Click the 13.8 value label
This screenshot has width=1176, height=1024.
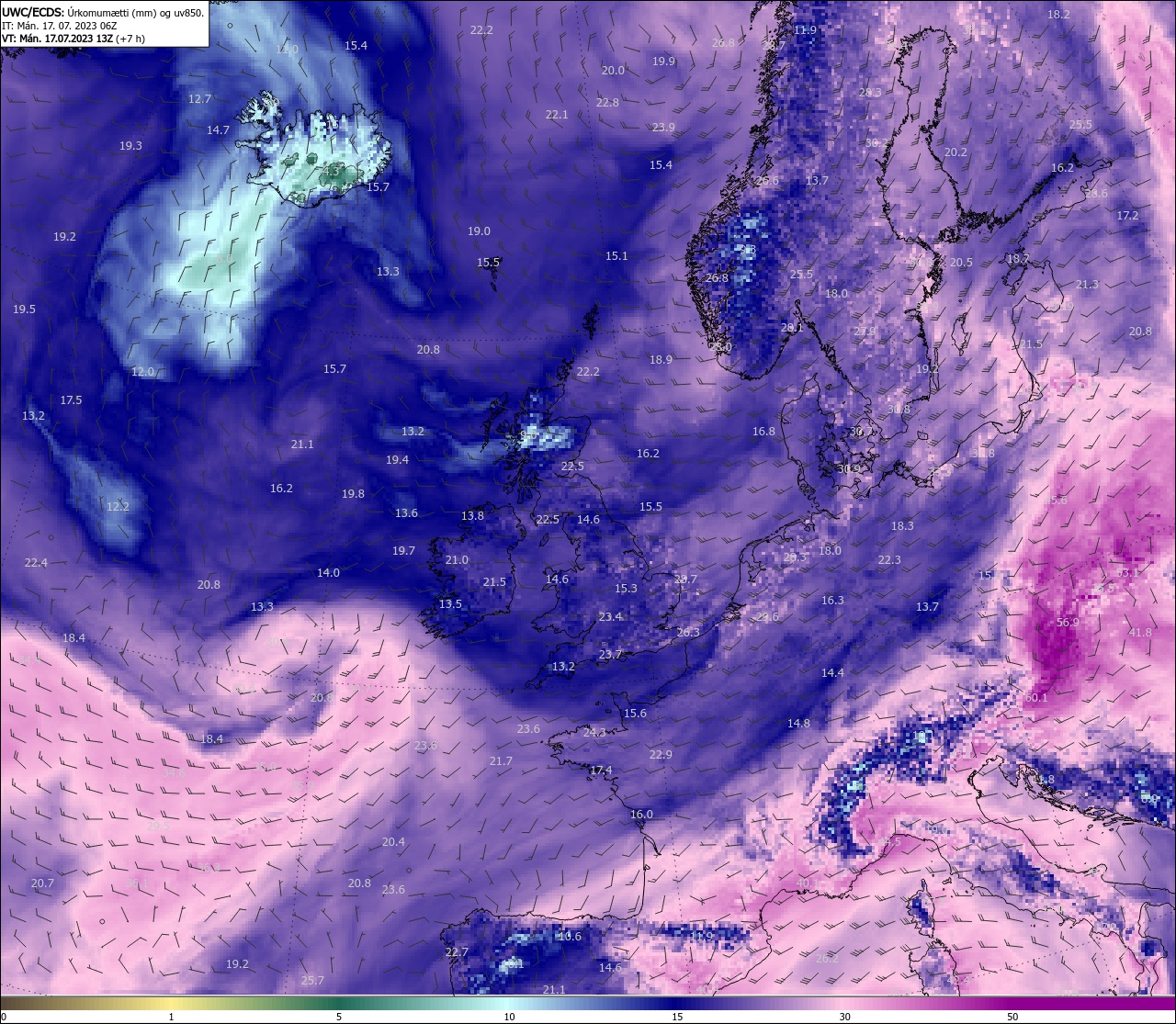[472, 516]
